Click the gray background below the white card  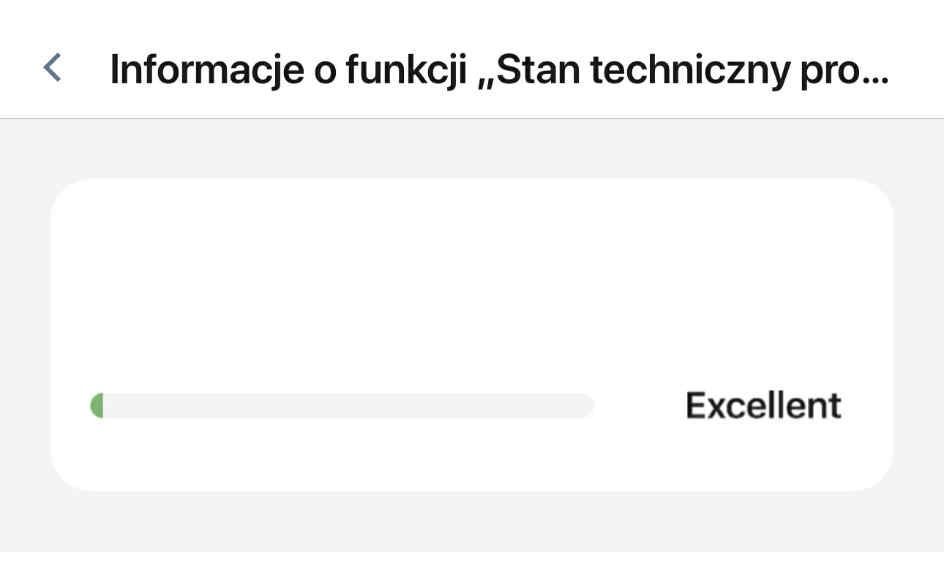coord(470,520)
